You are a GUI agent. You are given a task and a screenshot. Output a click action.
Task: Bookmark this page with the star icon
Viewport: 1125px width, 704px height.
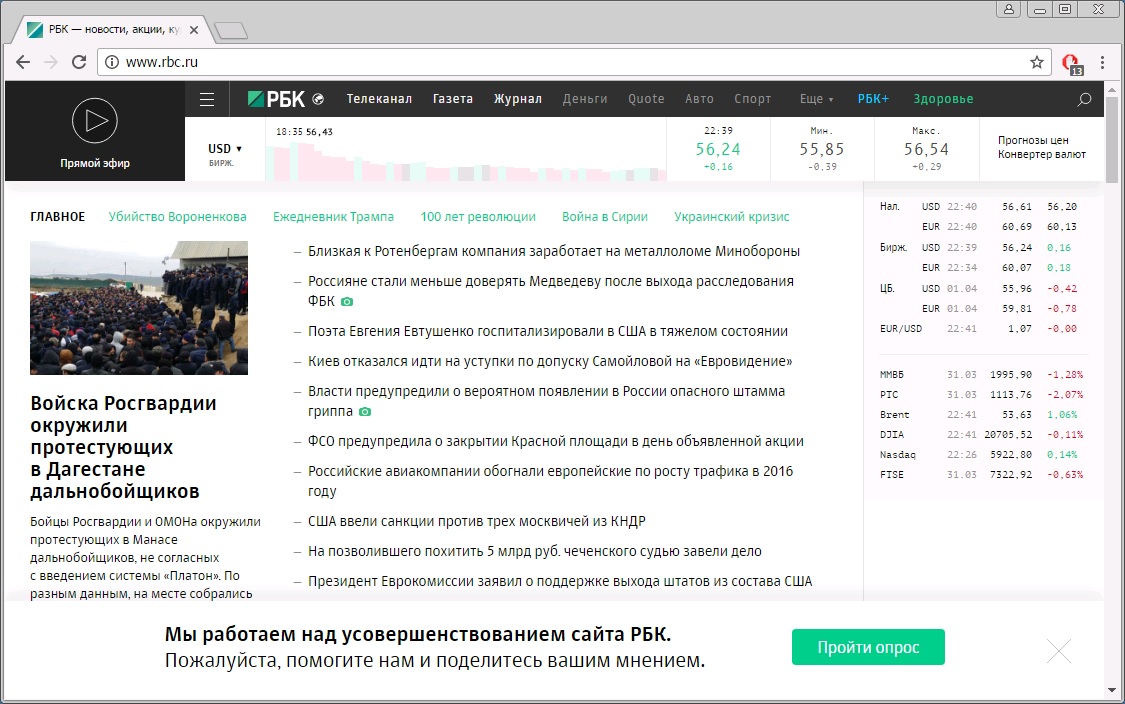point(1037,62)
